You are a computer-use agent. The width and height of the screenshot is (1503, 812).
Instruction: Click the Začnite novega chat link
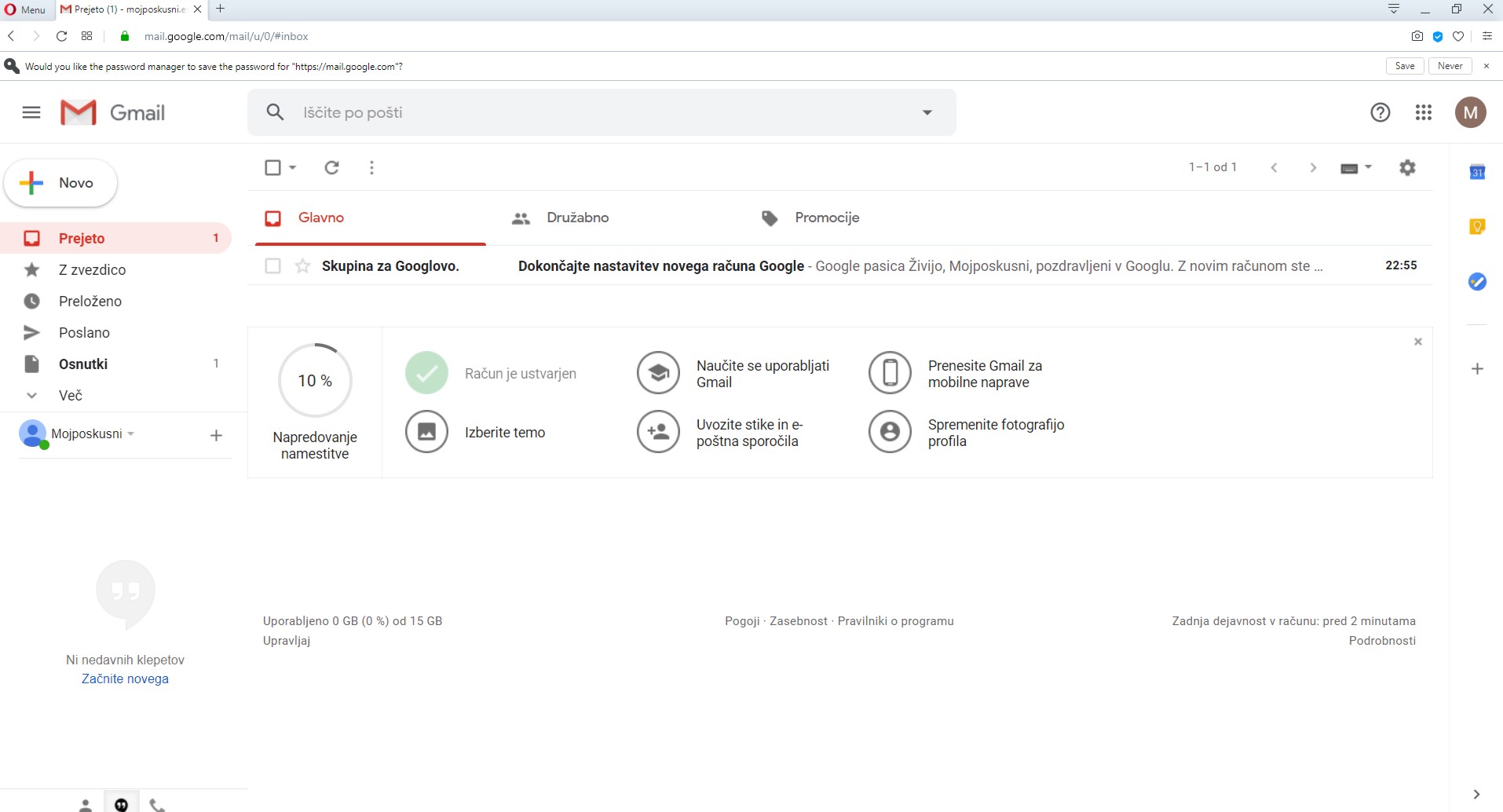125,678
